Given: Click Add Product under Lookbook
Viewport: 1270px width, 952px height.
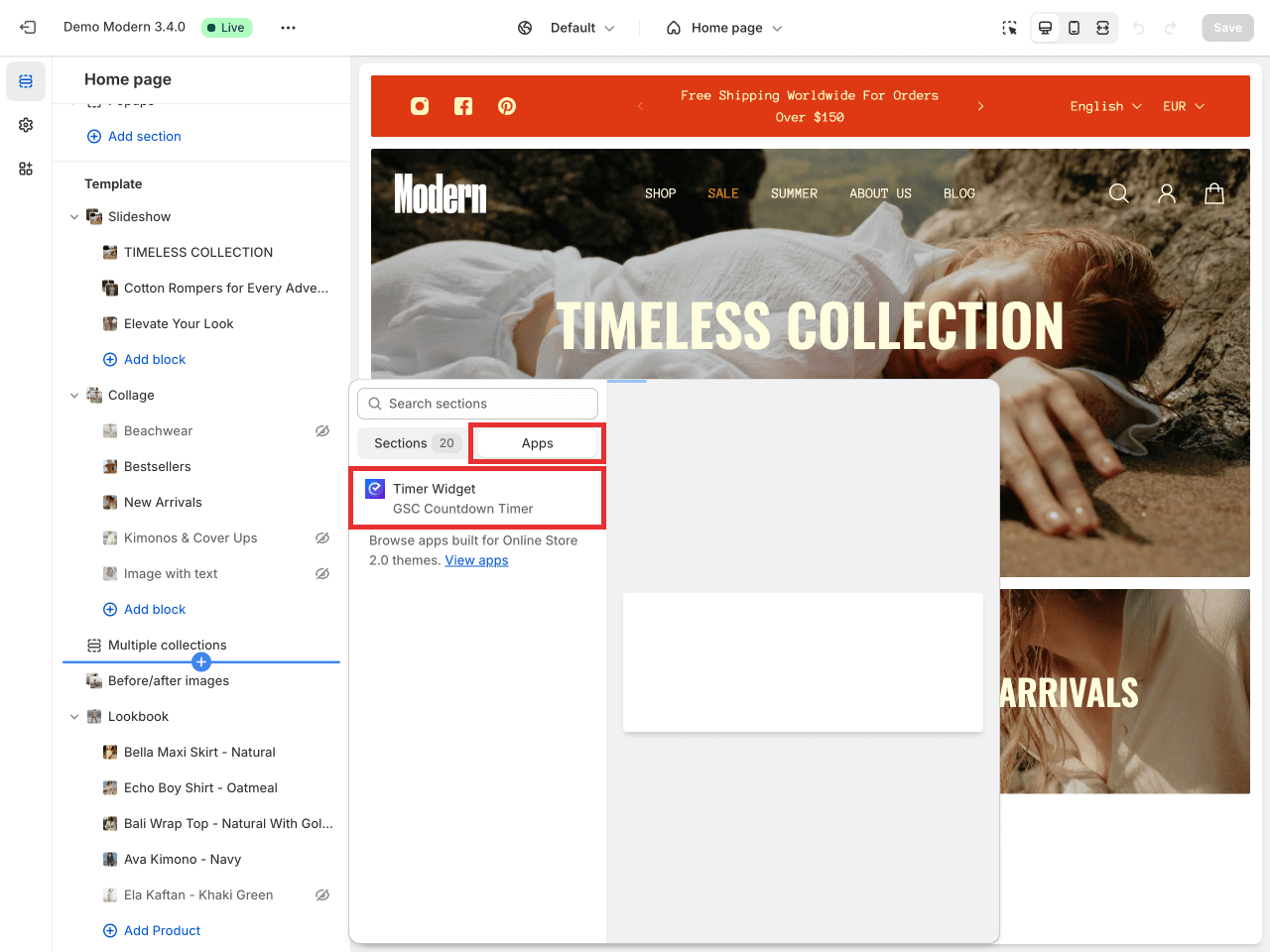Looking at the screenshot, I should (x=162, y=930).
